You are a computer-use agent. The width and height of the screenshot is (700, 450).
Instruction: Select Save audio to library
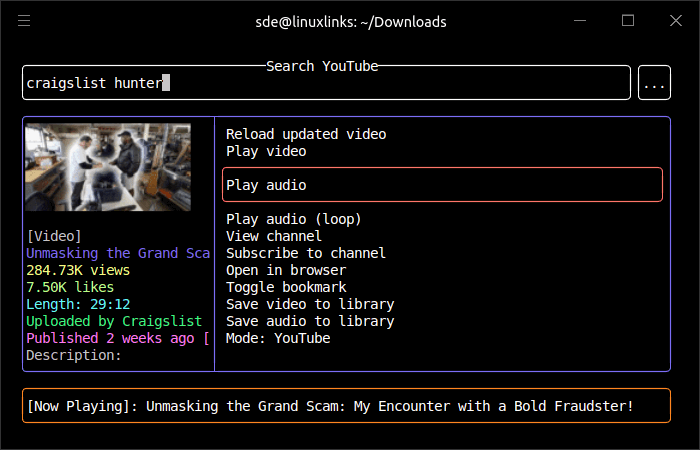coord(310,321)
